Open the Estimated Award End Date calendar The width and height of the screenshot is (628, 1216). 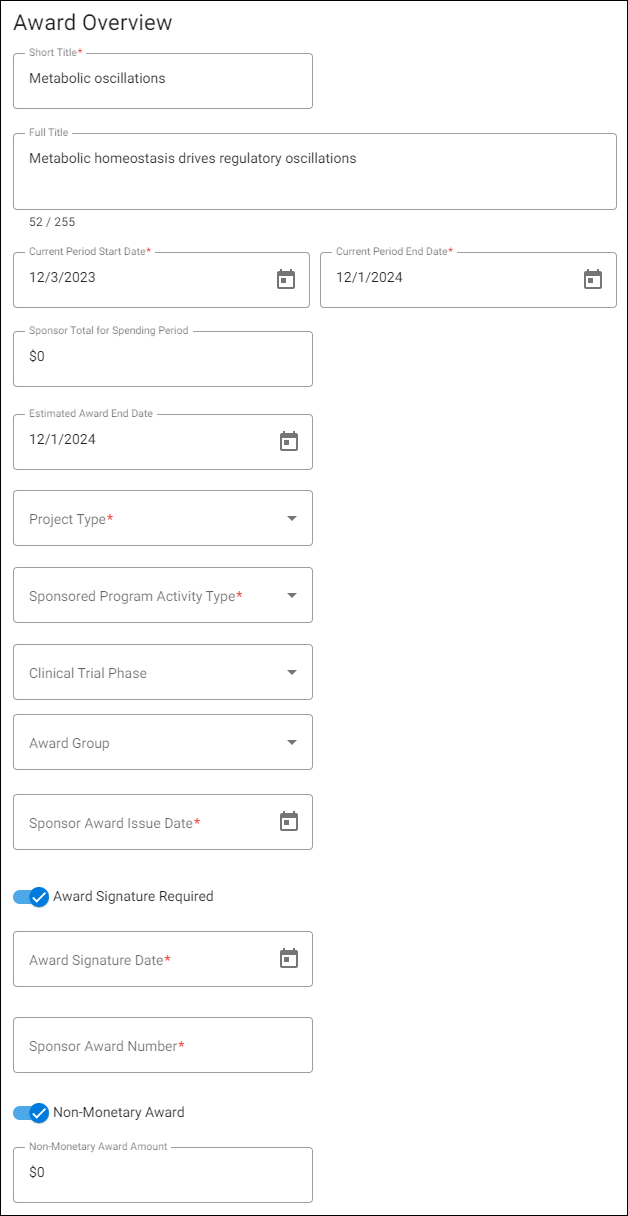[289, 441]
